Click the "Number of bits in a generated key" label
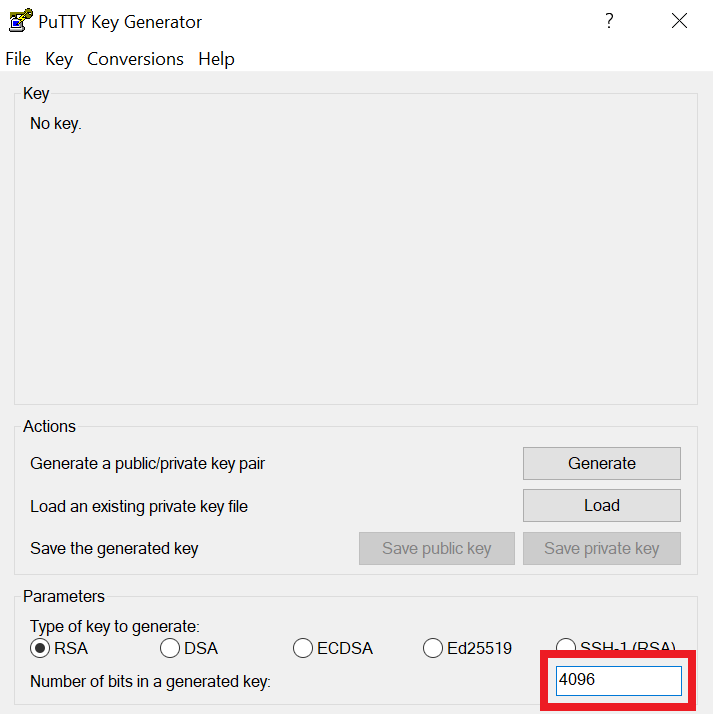The image size is (713, 714). coord(150,681)
